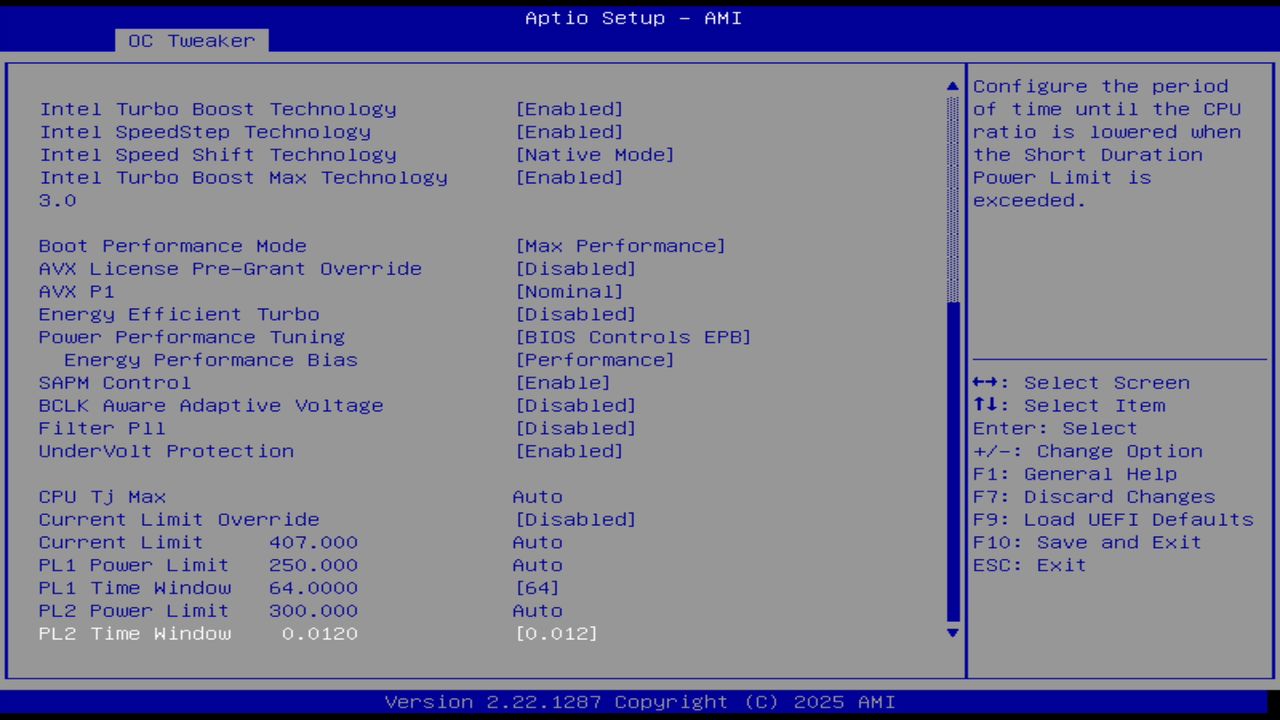Click the Select Item arrows hint
The width and height of the screenshot is (1280, 720).
point(1069,406)
